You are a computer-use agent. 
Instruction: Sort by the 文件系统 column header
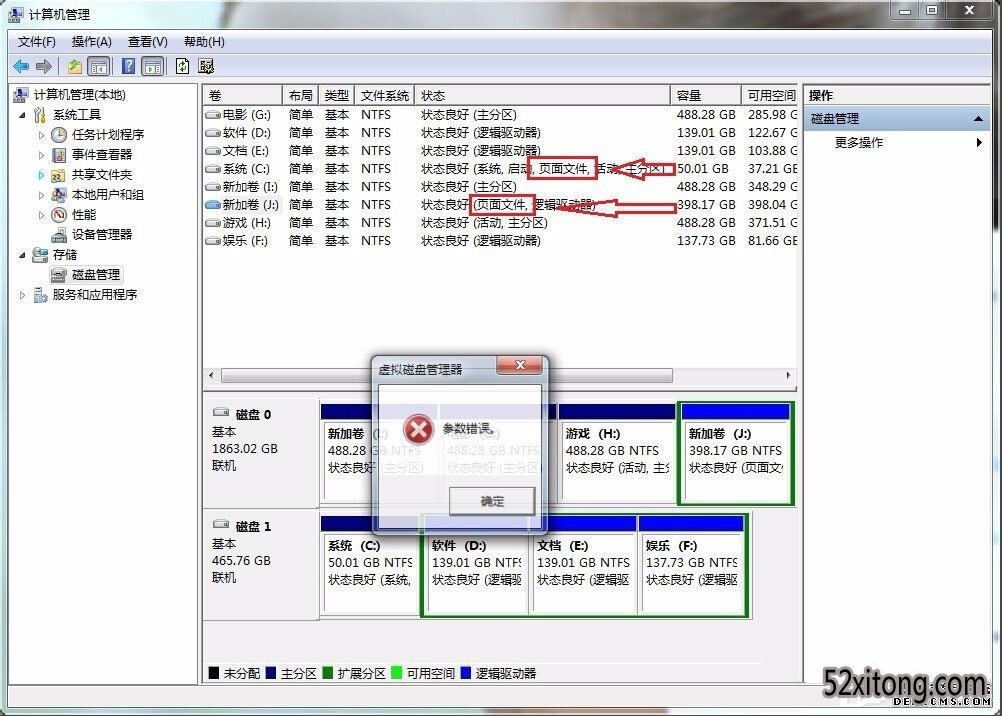pos(385,95)
